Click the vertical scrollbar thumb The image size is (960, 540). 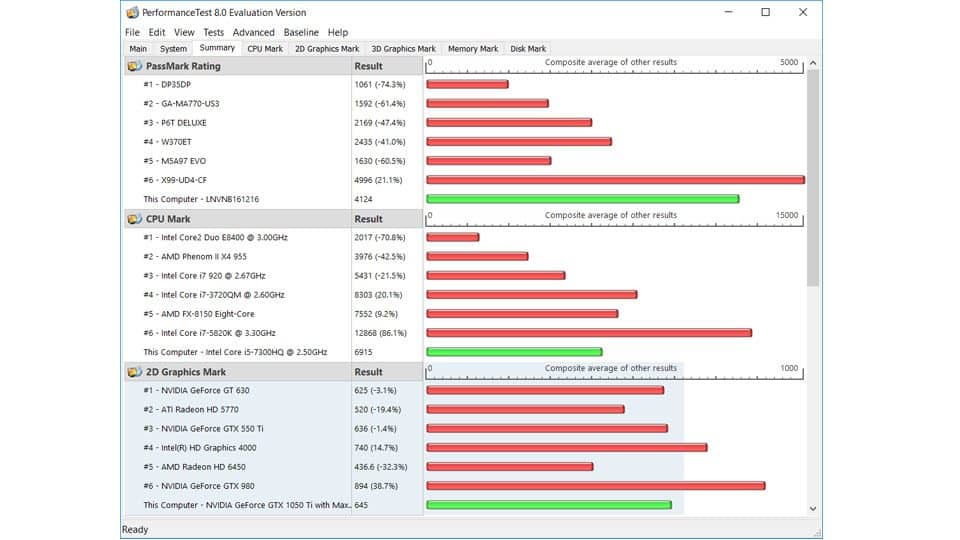(813, 178)
